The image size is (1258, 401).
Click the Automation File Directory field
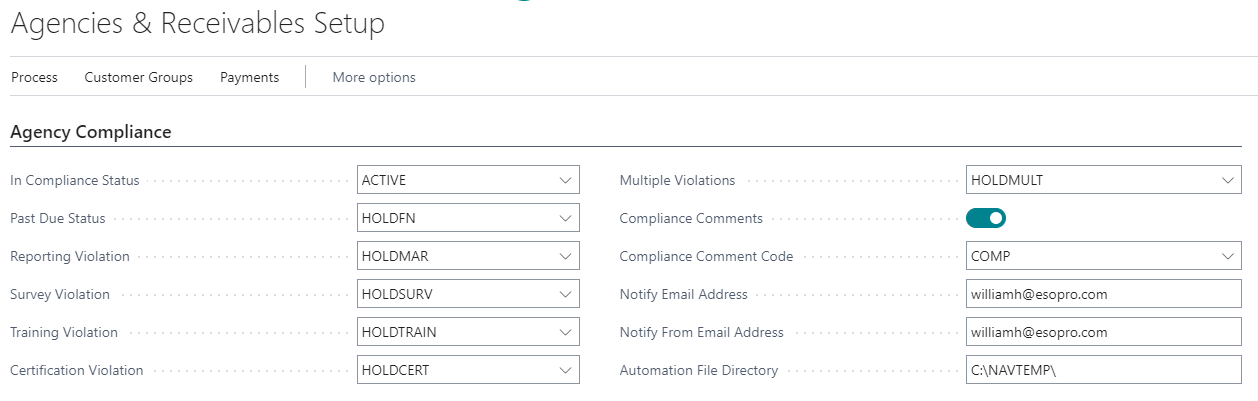pos(1102,370)
